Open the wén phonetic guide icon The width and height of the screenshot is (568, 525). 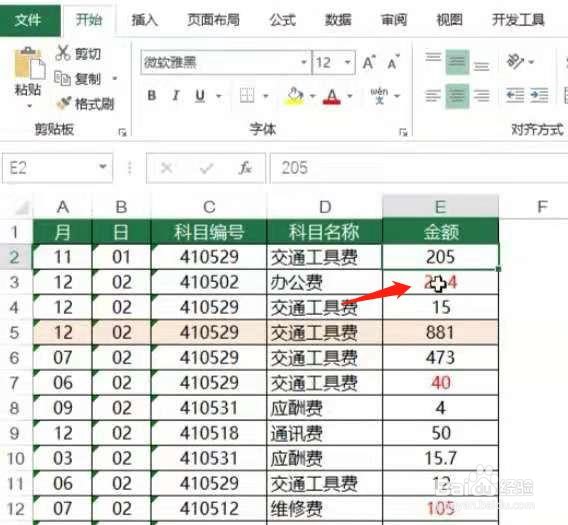(x=379, y=96)
